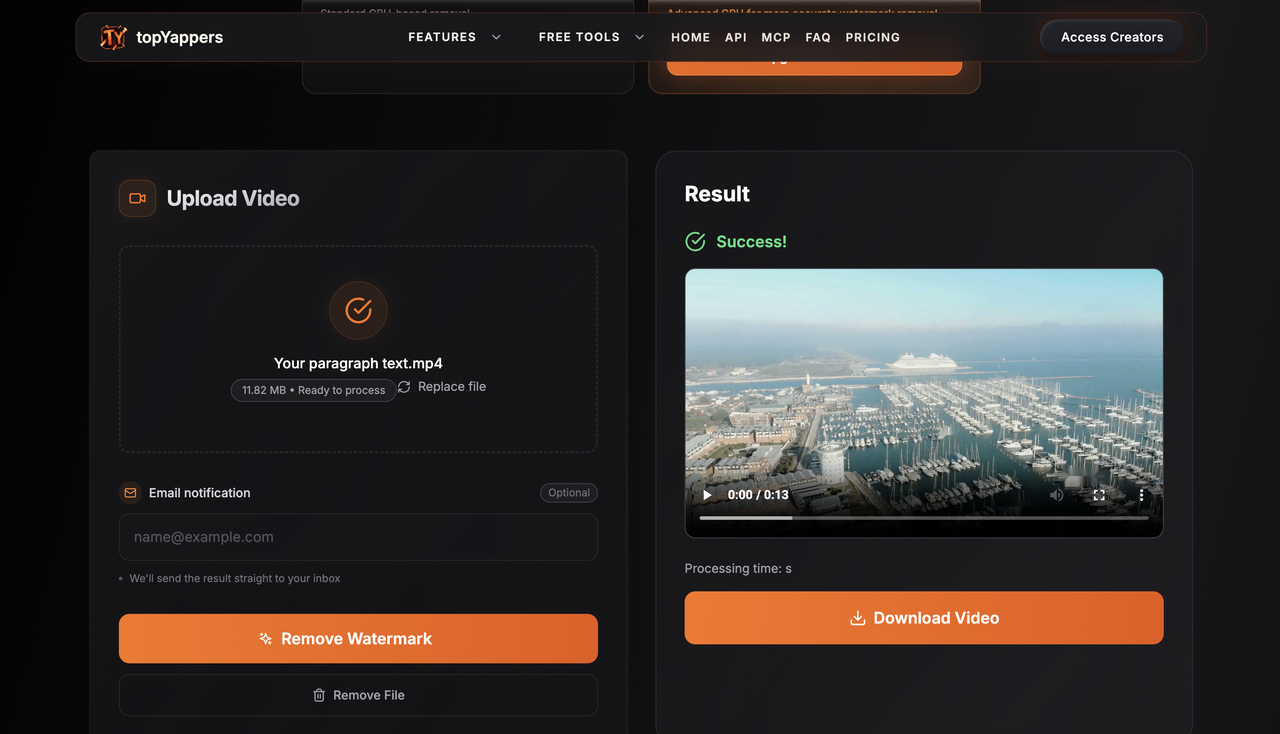Viewport: 1280px width, 734px height.
Task: Go to the PRICING page
Action: click(872, 37)
